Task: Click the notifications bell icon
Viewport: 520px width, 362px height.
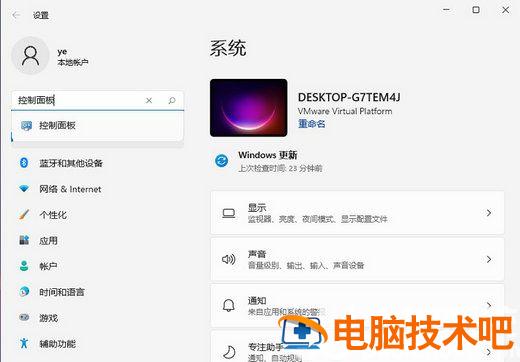Action: coord(229,305)
